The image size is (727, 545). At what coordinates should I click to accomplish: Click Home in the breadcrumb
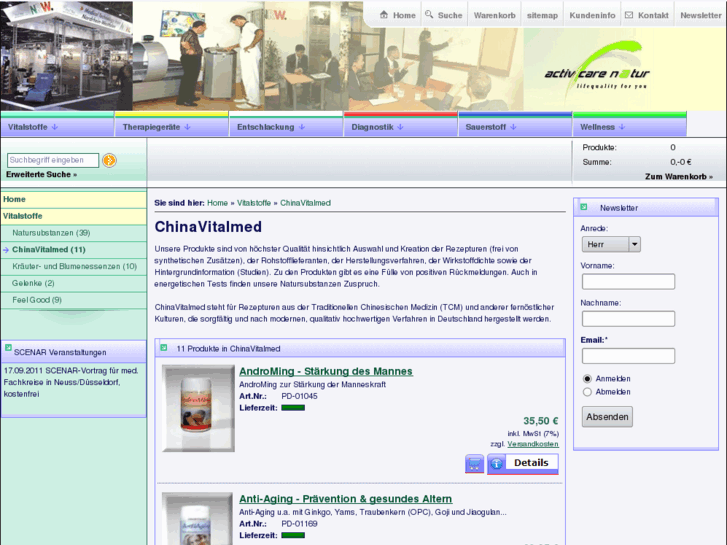click(x=217, y=203)
